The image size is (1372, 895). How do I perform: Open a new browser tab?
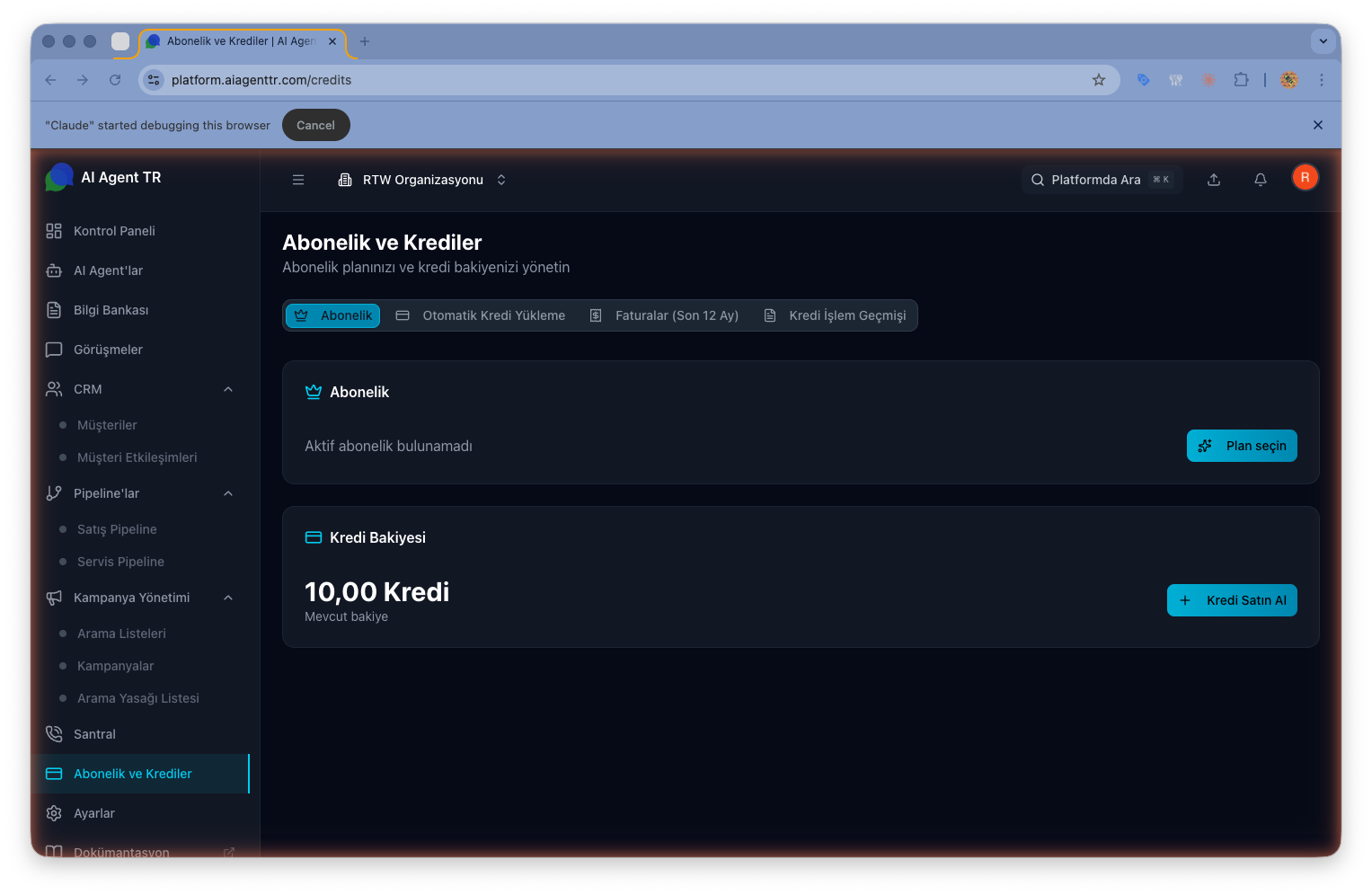(x=365, y=41)
